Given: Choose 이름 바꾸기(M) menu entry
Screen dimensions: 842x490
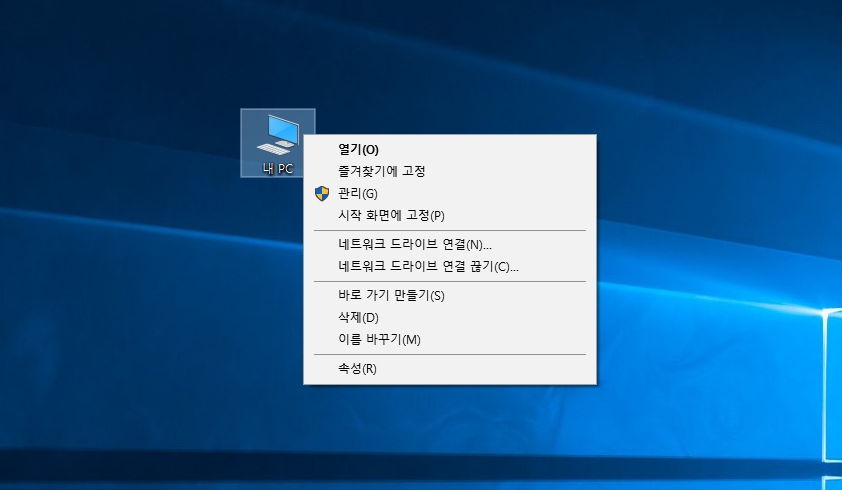Looking at the screenshot, I should 450,340.
